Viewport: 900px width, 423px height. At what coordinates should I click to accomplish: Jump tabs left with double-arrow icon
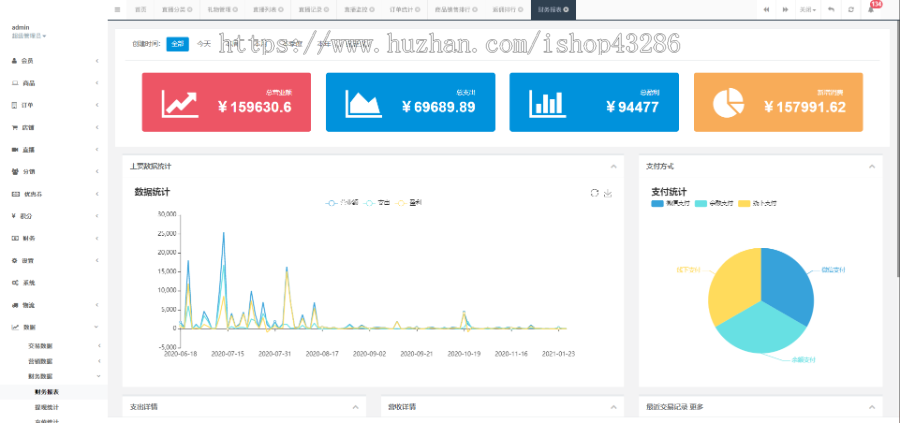coord(766,10)
